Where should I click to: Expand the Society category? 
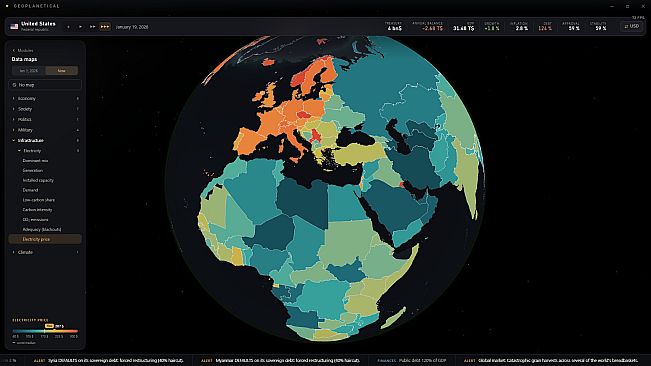point(45,109)
